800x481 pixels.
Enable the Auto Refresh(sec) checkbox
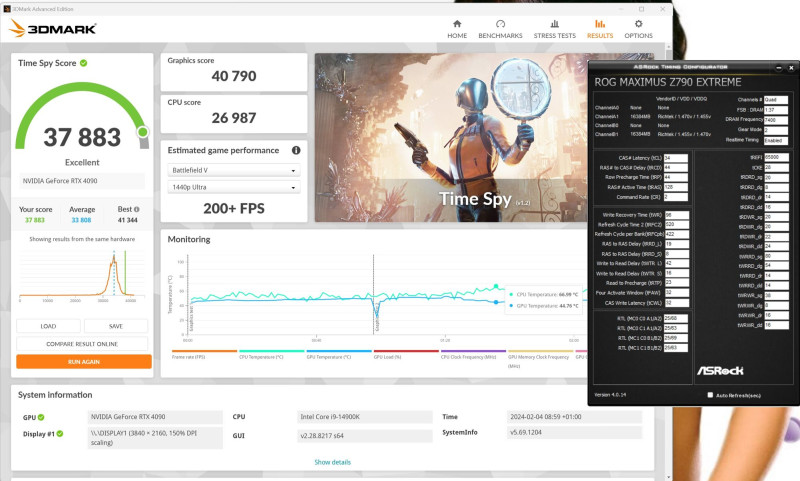click(x=710, y=395)
